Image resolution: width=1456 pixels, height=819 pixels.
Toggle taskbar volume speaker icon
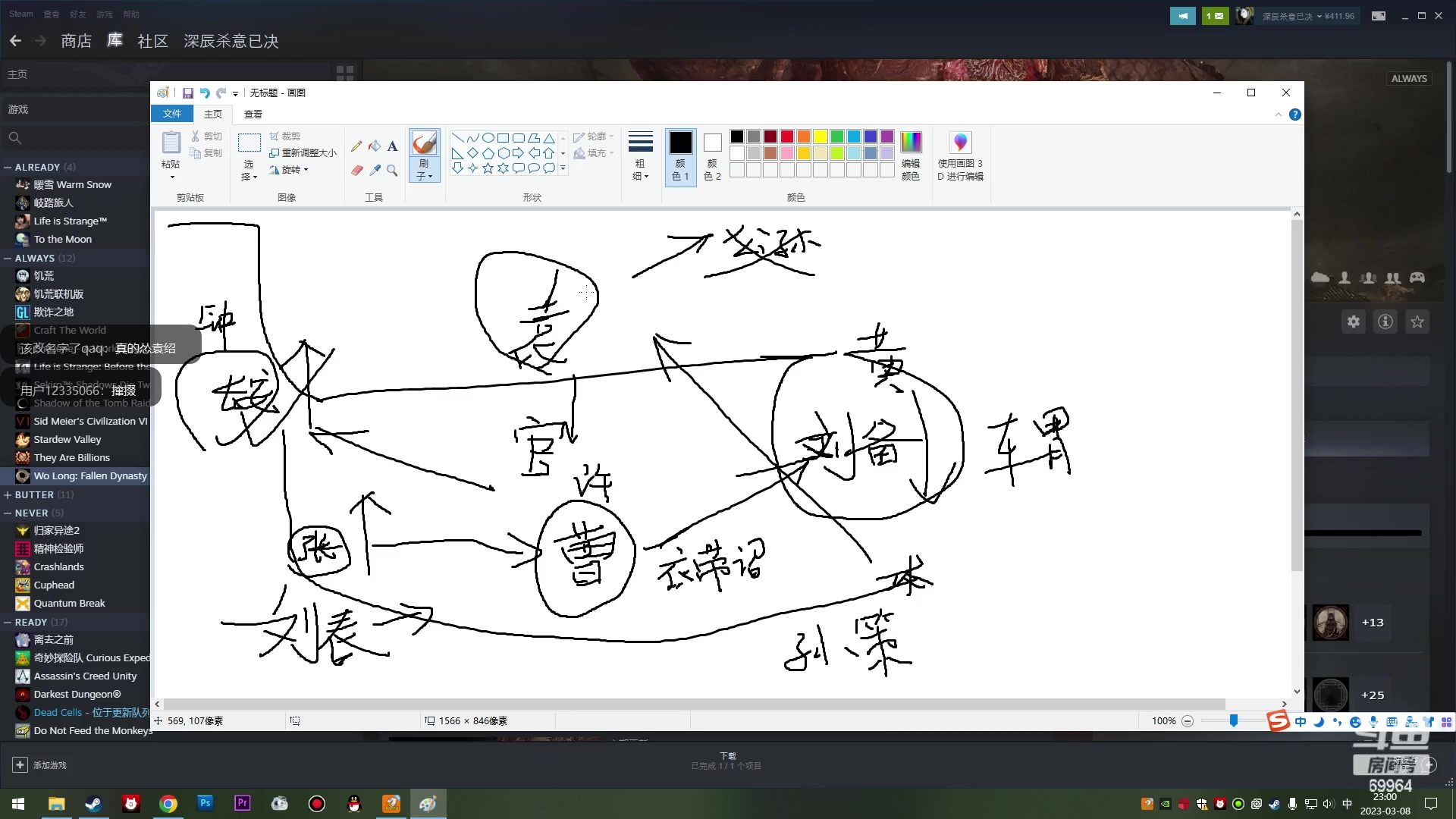tap(1329, 804)
